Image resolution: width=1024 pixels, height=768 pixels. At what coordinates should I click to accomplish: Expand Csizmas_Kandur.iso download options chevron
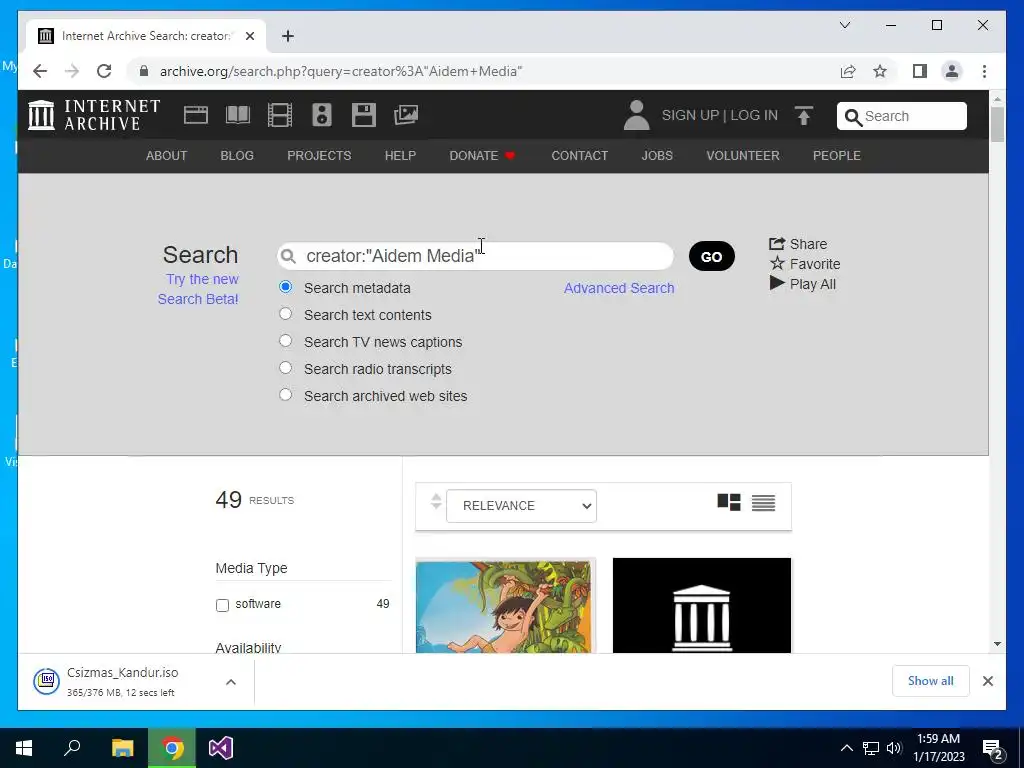tap(231, 682)
